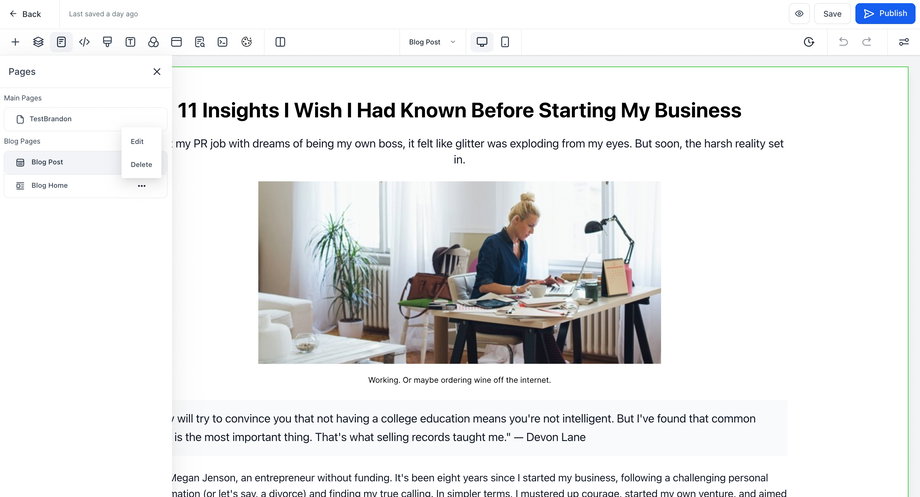
Task: Choose Delete from the context menu
Action: click(141, 165)
